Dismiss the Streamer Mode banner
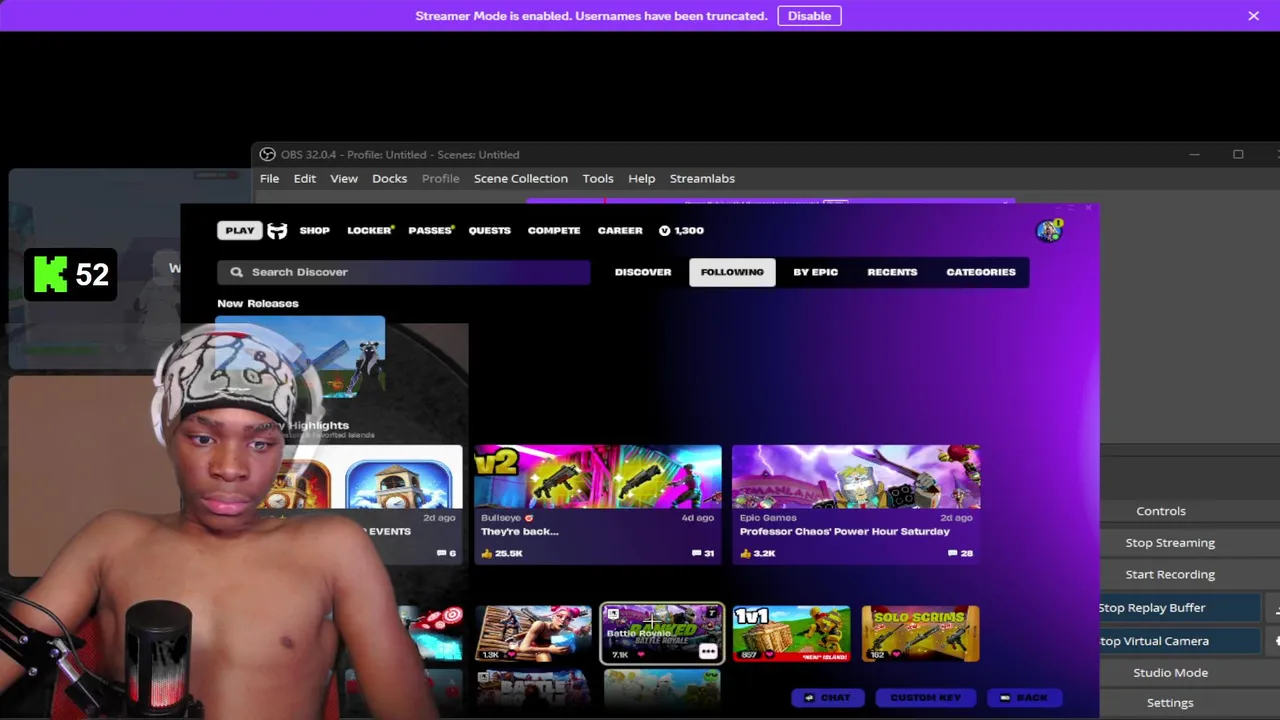 coord(1253,16)
